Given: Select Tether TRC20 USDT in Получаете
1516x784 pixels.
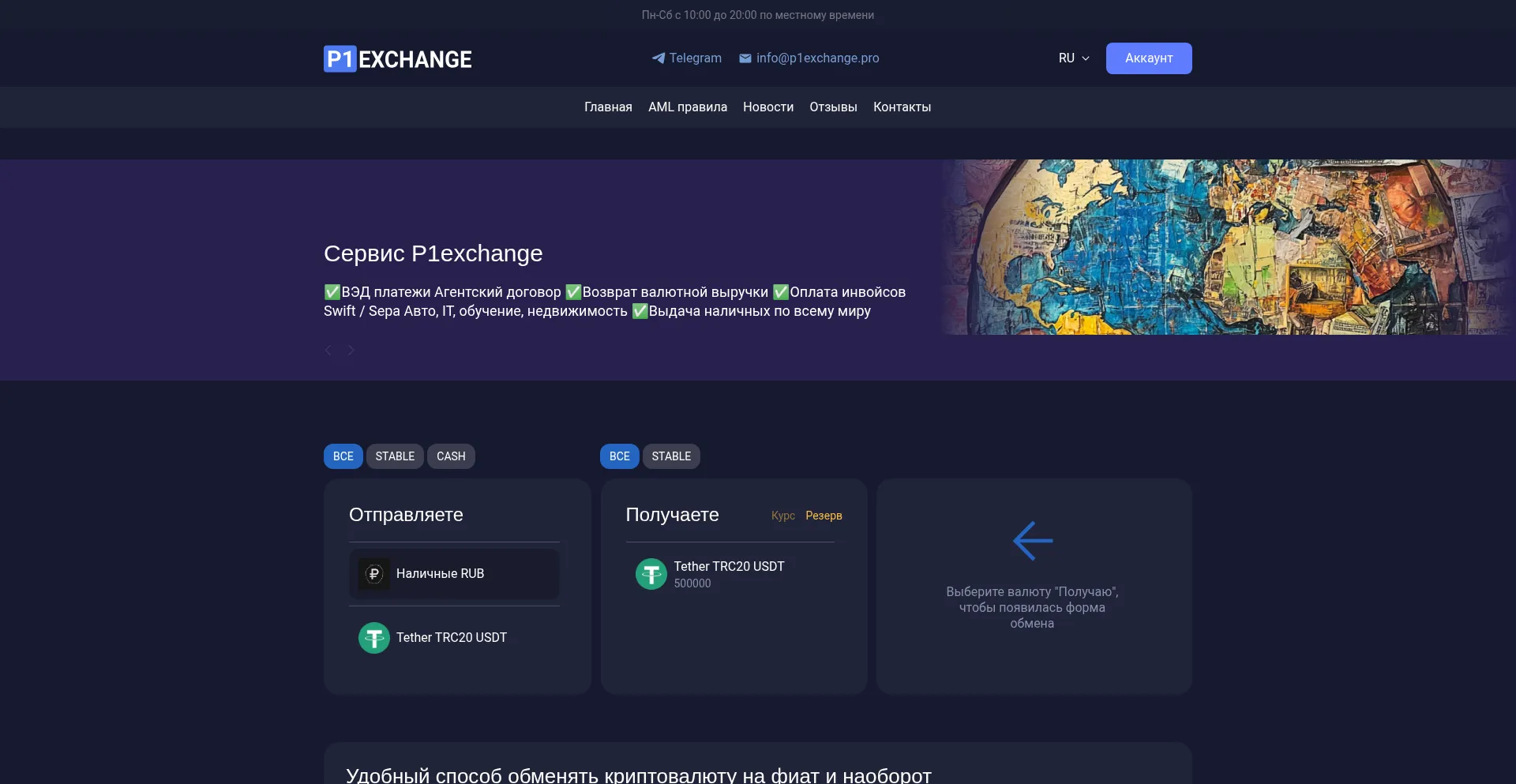Looking at the screenshot, I should (730, 574).
